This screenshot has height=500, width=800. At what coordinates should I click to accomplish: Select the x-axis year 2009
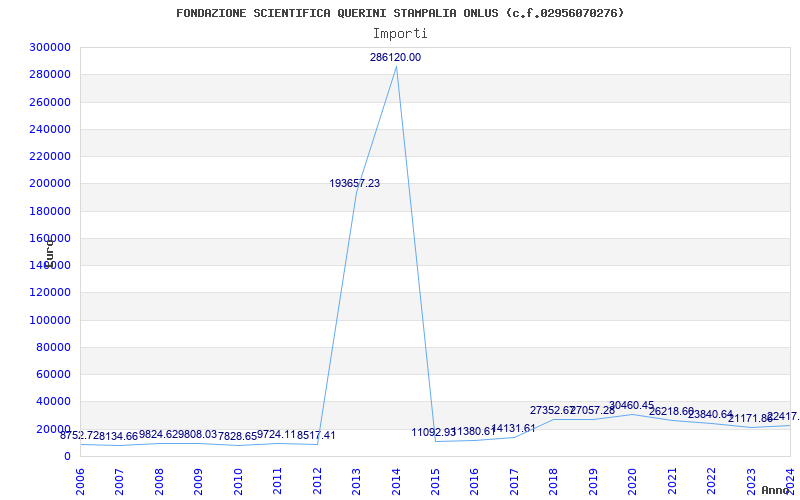[x=198, y=481]
